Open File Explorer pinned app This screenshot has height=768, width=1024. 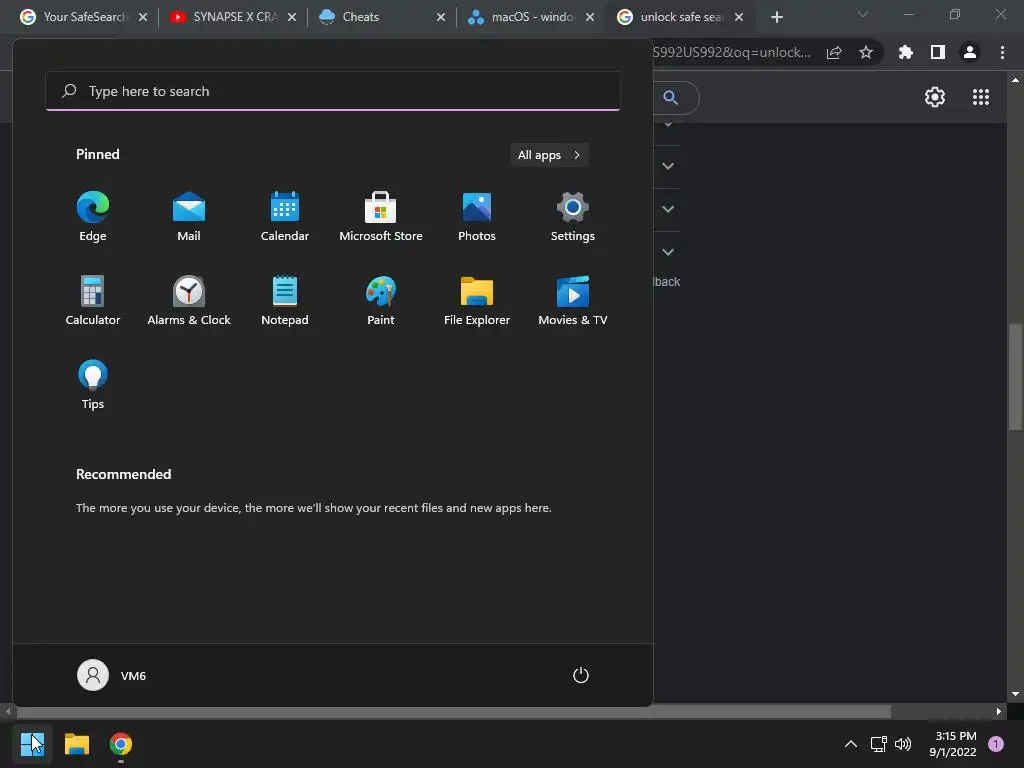(477, 300)
